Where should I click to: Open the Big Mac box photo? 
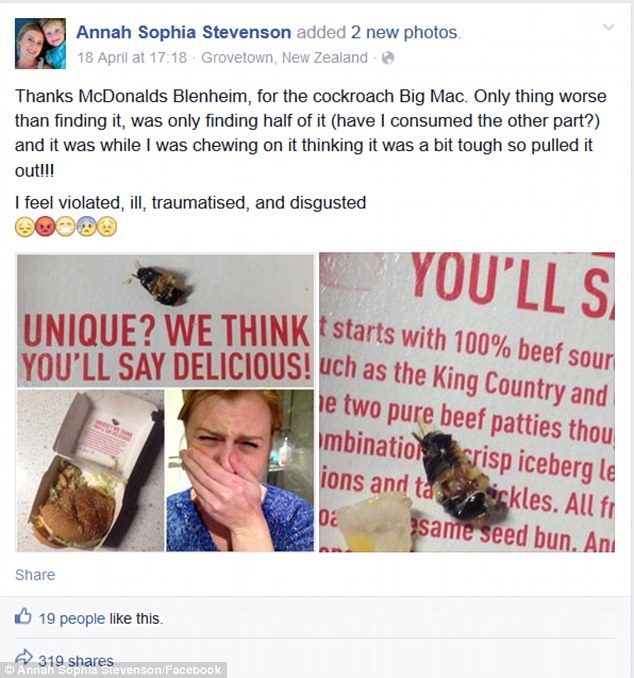click(x=89, y=470)
